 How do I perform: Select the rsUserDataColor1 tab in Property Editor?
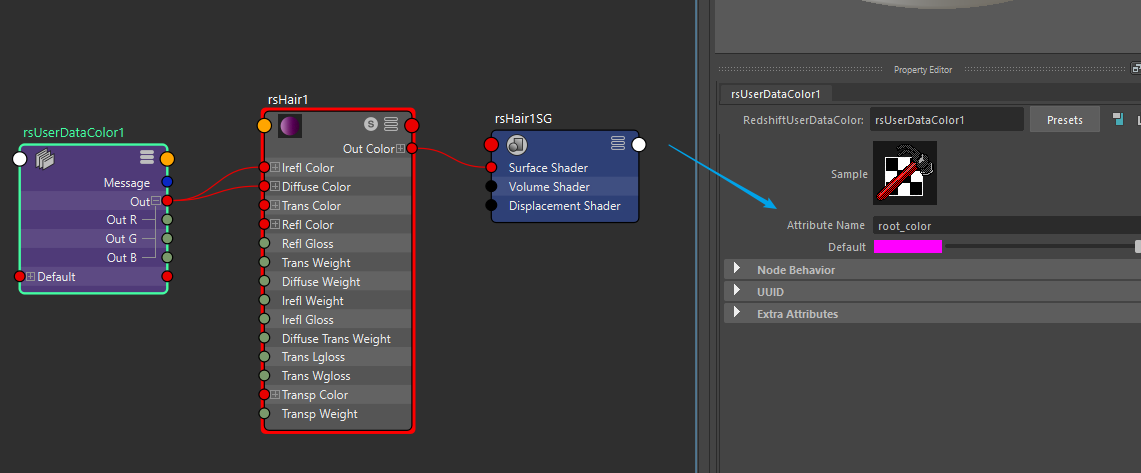click(x=776, y=94)
